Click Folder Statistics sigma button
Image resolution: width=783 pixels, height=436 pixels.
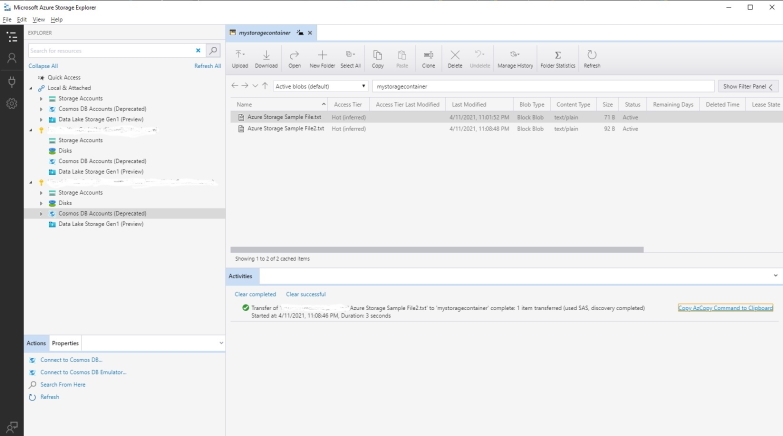coord(558,59)
